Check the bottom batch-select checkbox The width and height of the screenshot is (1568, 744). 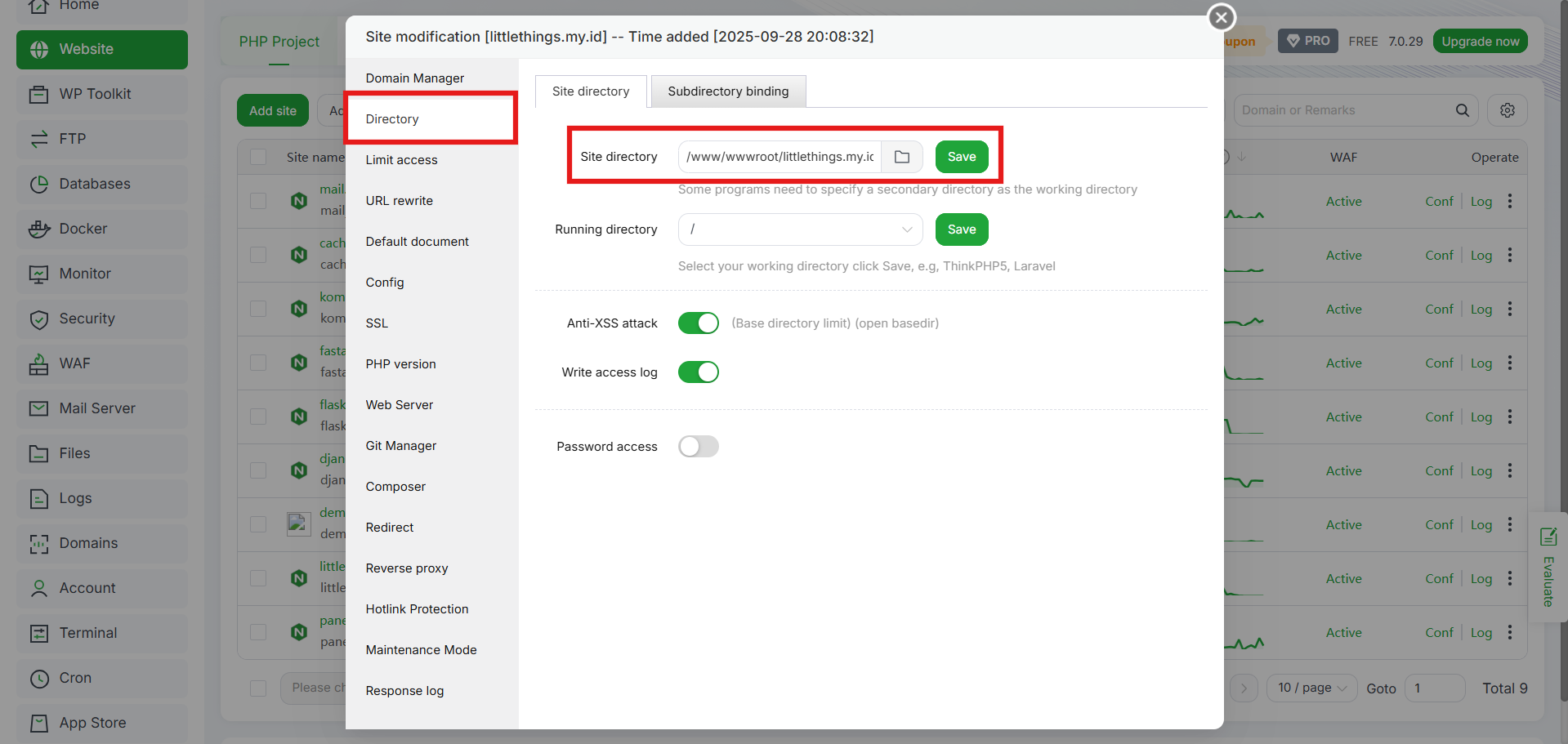click(x=258, y=688)
